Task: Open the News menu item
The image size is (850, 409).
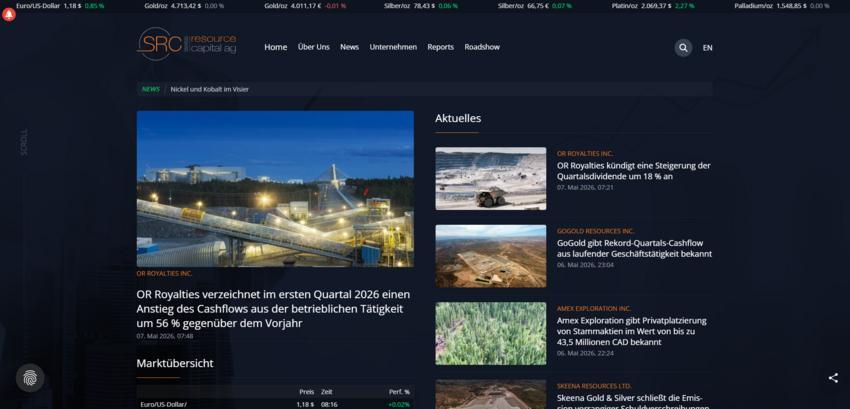Action: [x=349, y=47]
